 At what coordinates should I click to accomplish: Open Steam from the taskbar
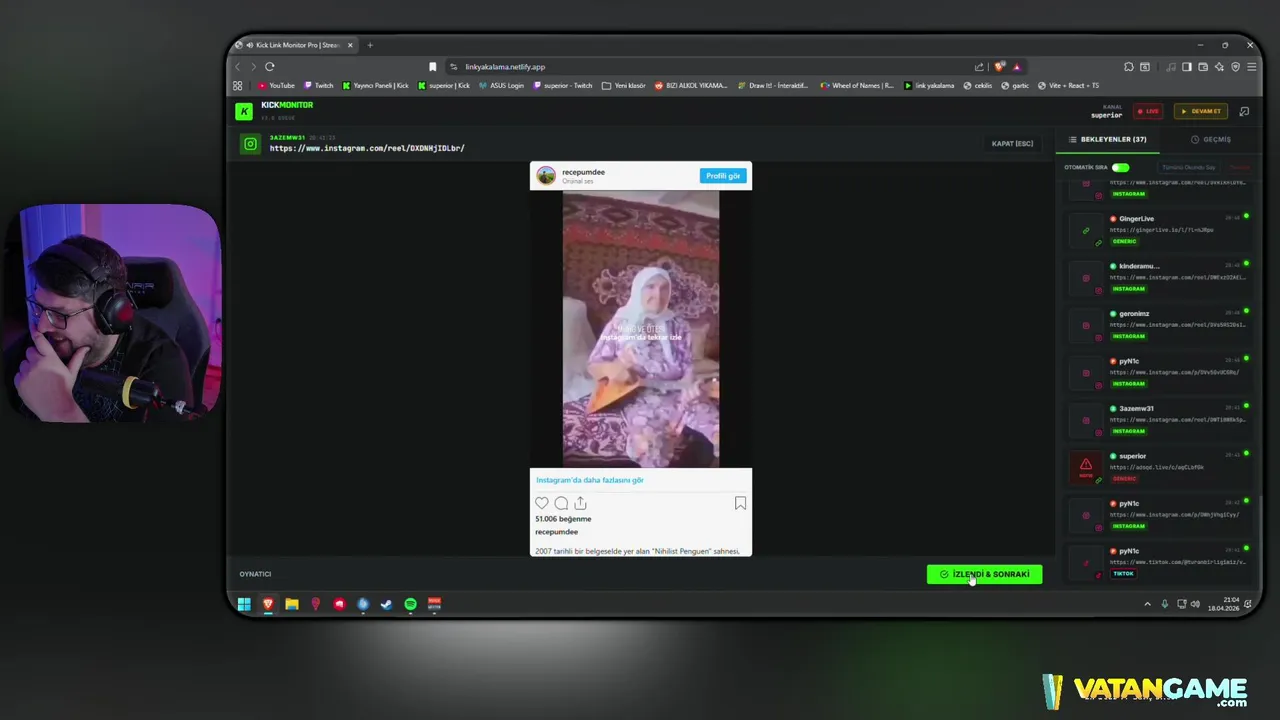coord(387,604)
